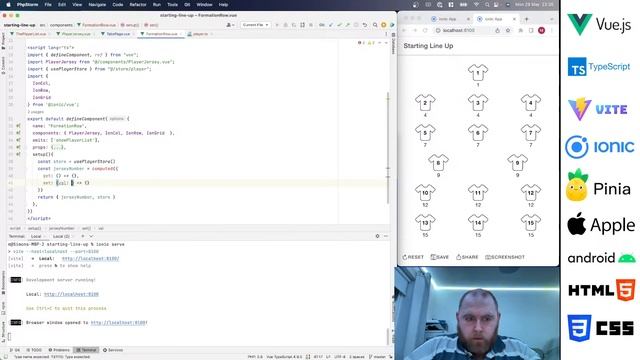Tap jersey number 1 in the lineup
Screen dimensions: 640x360
[x=478, y=73]
